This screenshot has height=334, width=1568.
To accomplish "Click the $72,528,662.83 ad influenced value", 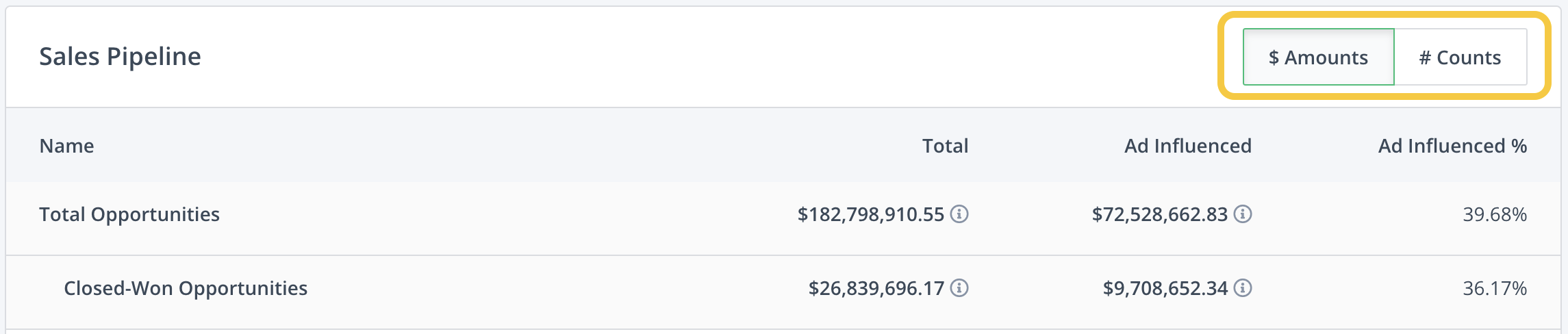I will [1160, 214].
